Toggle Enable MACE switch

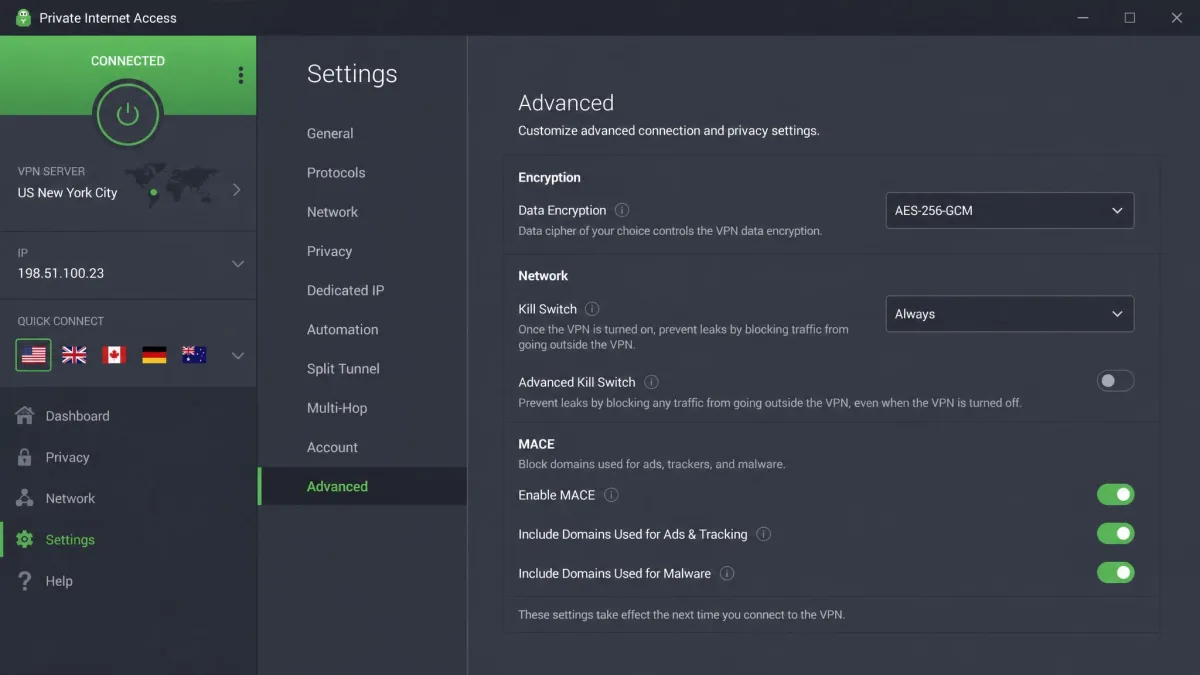(1115, 494)
